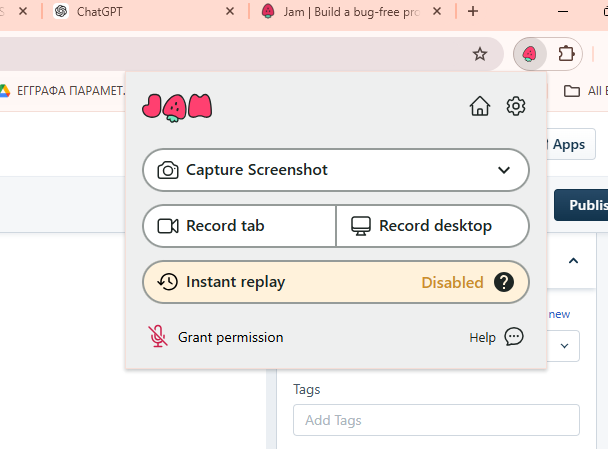Click Capture Screenshot button
Viewport: 608px width, 449px height.
[336, 170]
